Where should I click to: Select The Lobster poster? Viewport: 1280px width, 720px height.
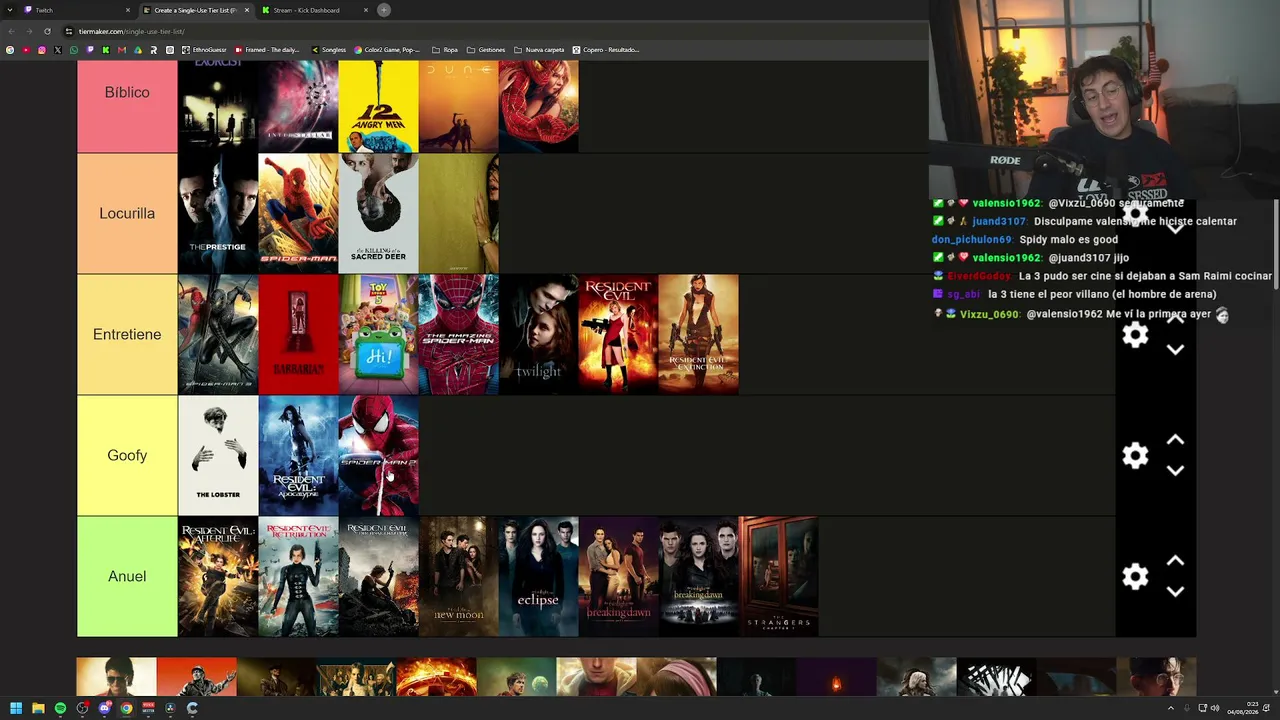tap(218, 455)
